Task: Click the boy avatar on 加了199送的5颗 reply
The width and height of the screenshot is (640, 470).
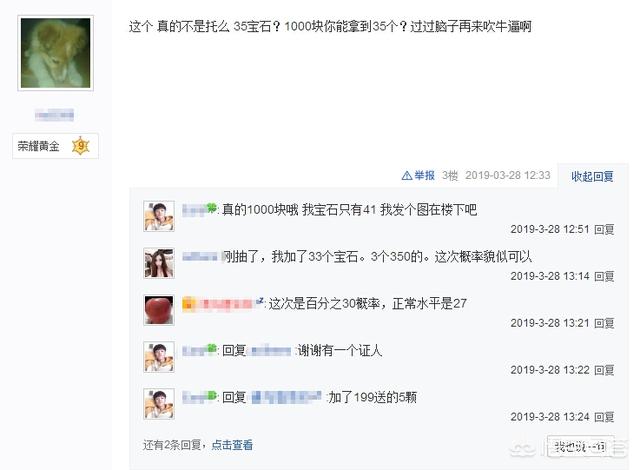Action: point(159,404)
